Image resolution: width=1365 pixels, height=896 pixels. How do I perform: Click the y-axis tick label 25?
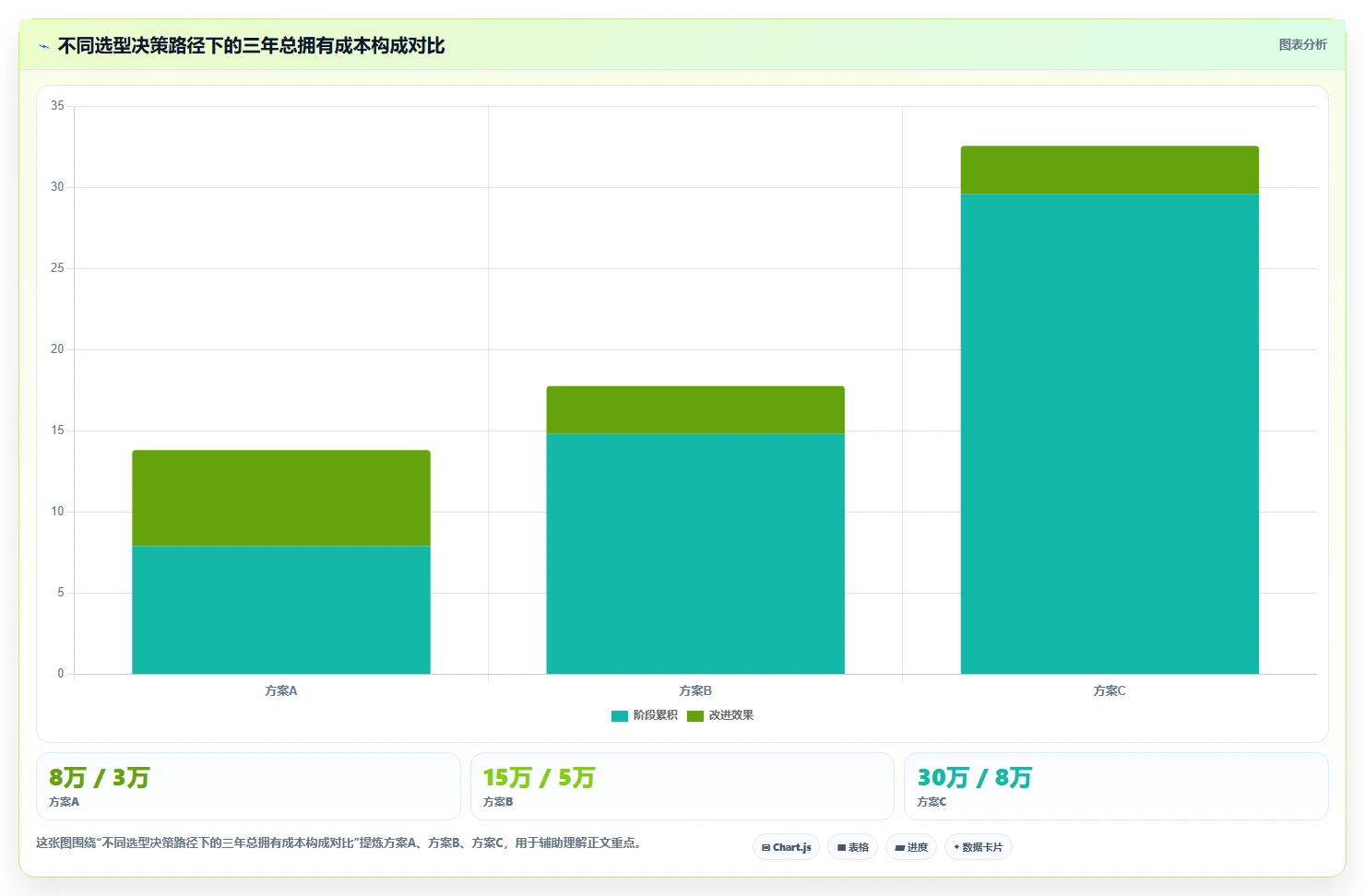[57, 268]
